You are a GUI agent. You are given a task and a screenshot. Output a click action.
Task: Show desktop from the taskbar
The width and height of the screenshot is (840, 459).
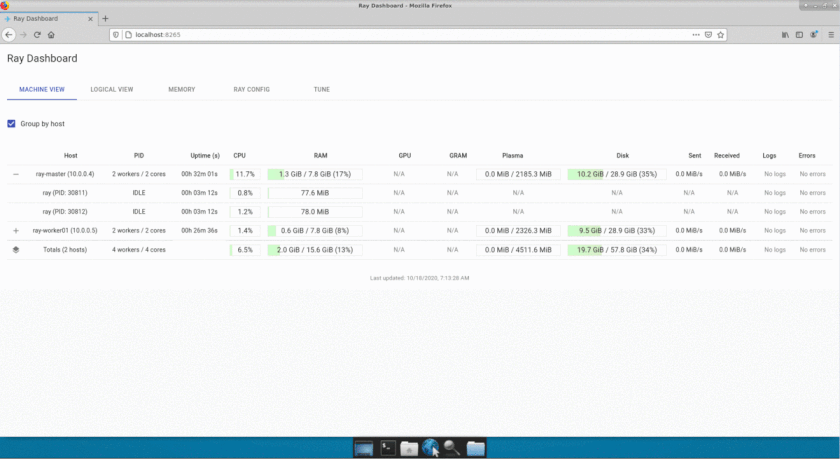[363, 448]
